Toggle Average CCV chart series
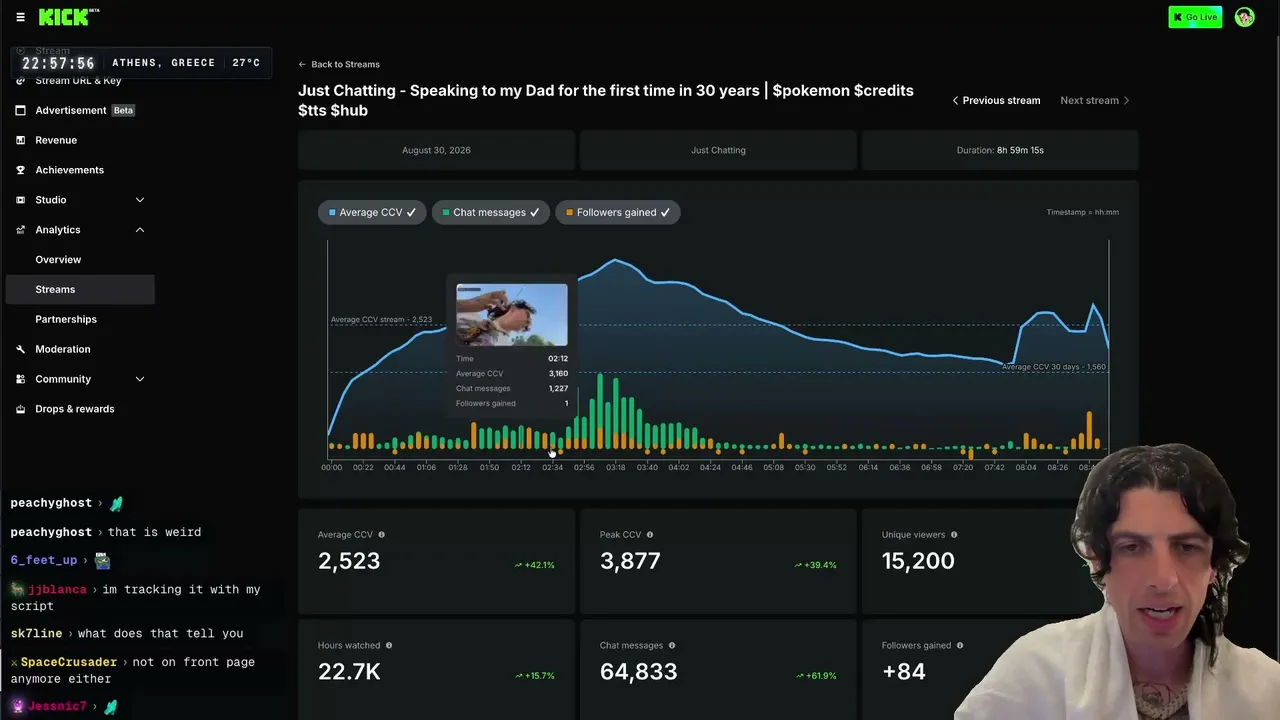Image resolution: width=1280 pixels, height=720 pixels. [x=372, y=212]
